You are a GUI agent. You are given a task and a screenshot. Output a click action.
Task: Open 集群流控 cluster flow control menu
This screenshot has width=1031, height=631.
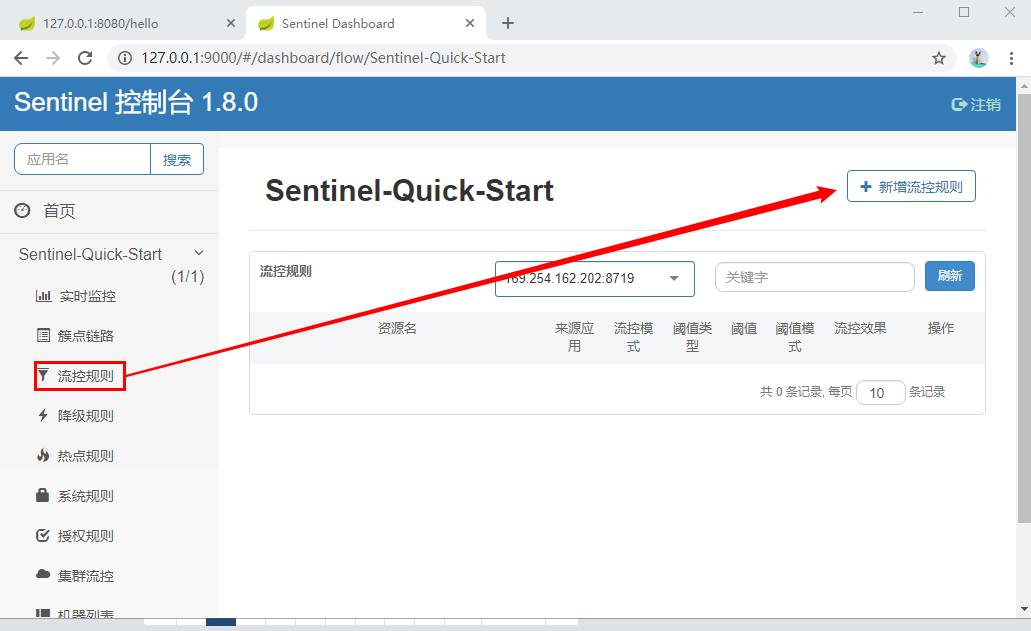75,576
